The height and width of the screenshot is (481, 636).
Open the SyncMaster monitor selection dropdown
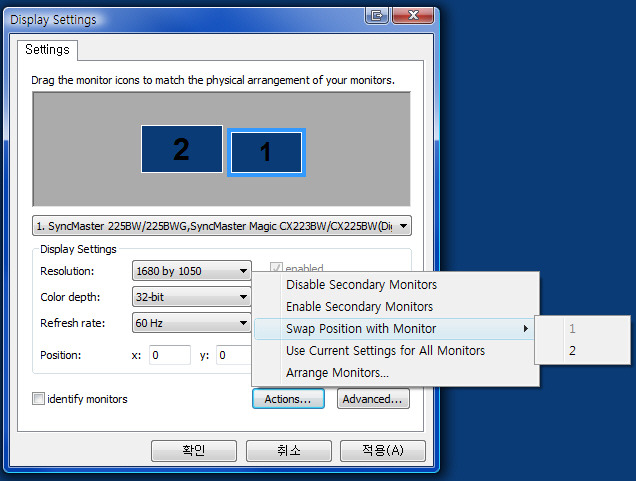click(222, 226)
